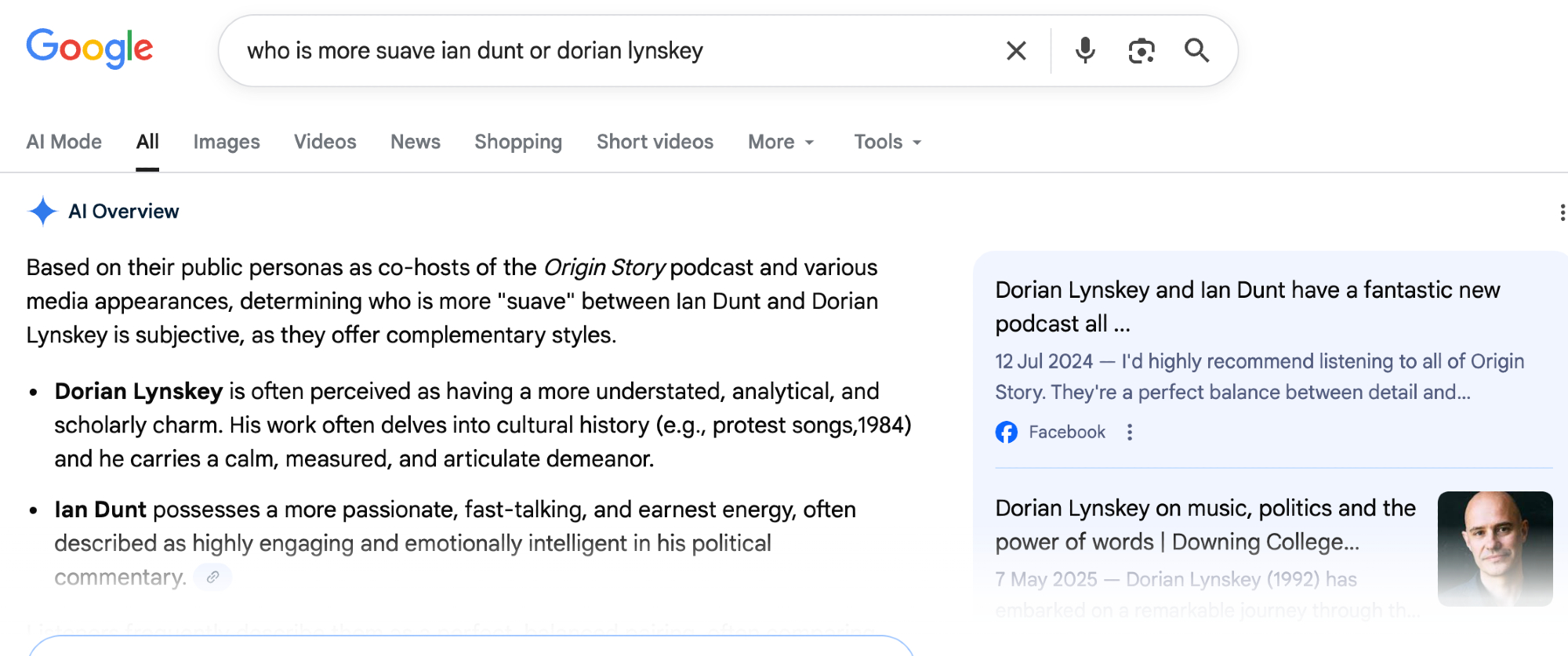
Task: Switch to AI Mode tab
Action: [x=64, y=142]
